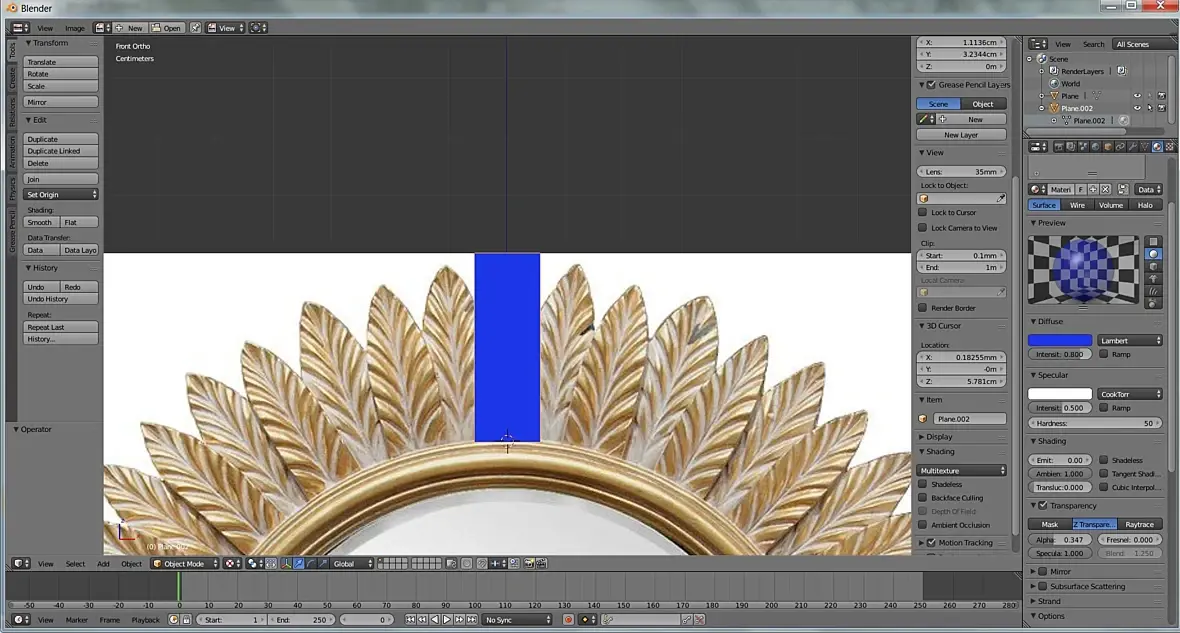Select the sphere preview shape icon

(1153, 254)
